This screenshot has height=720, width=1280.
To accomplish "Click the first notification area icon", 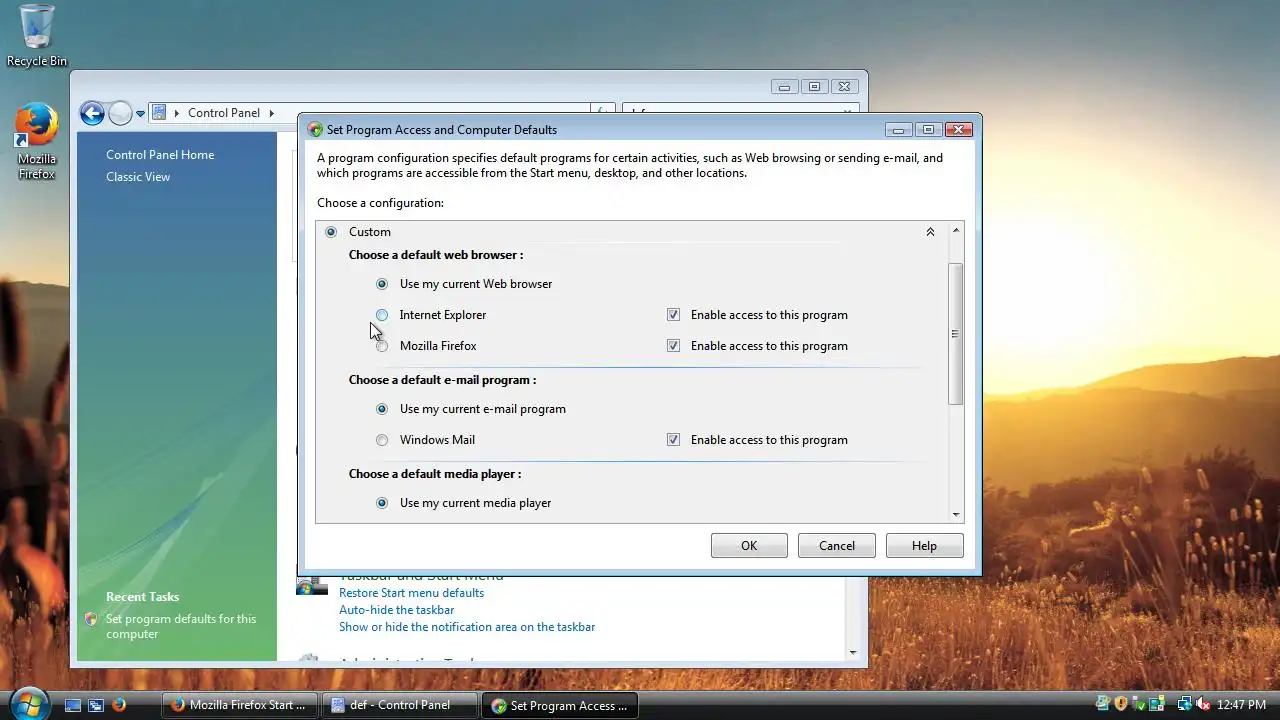I will point(1102,704).
